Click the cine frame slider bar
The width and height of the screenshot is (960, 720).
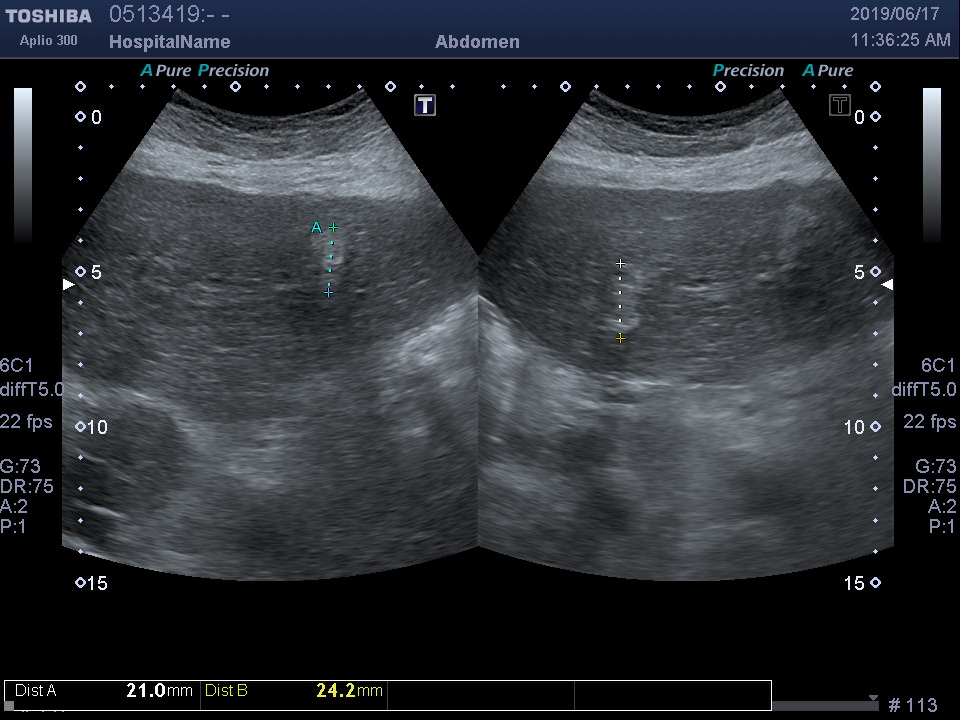(822, 706)
